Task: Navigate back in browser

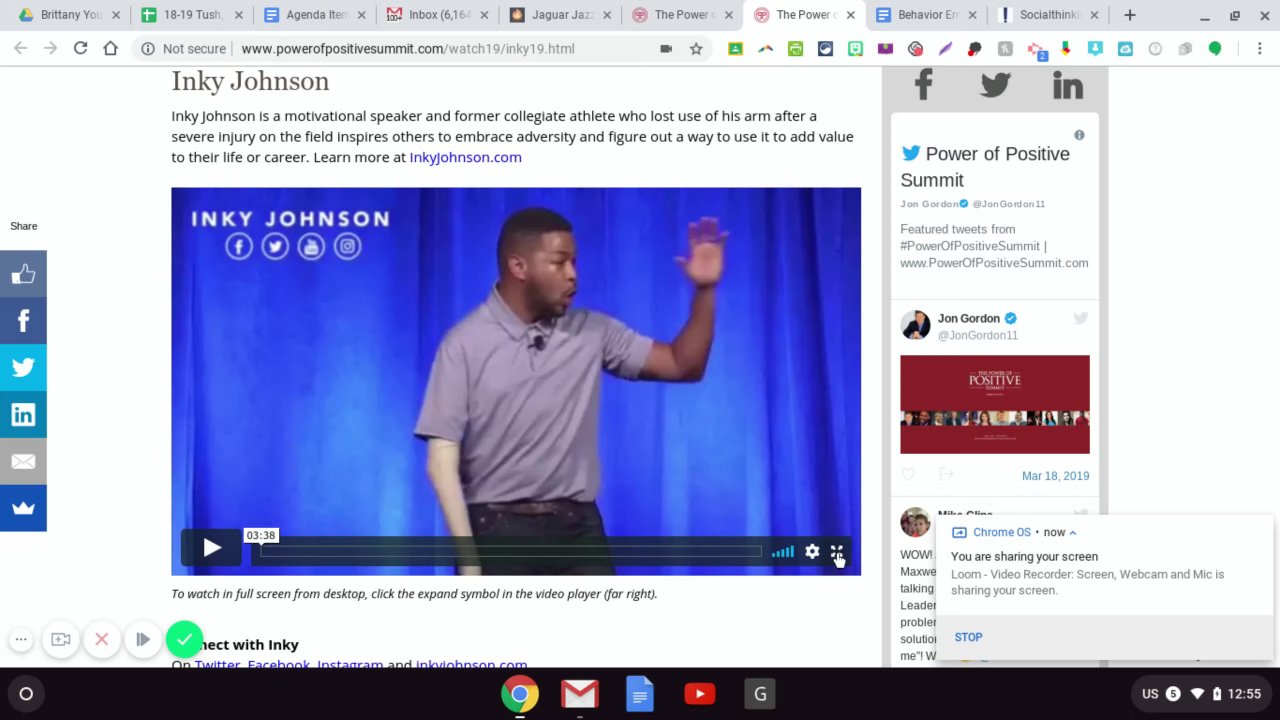Action: pos(21,48)
